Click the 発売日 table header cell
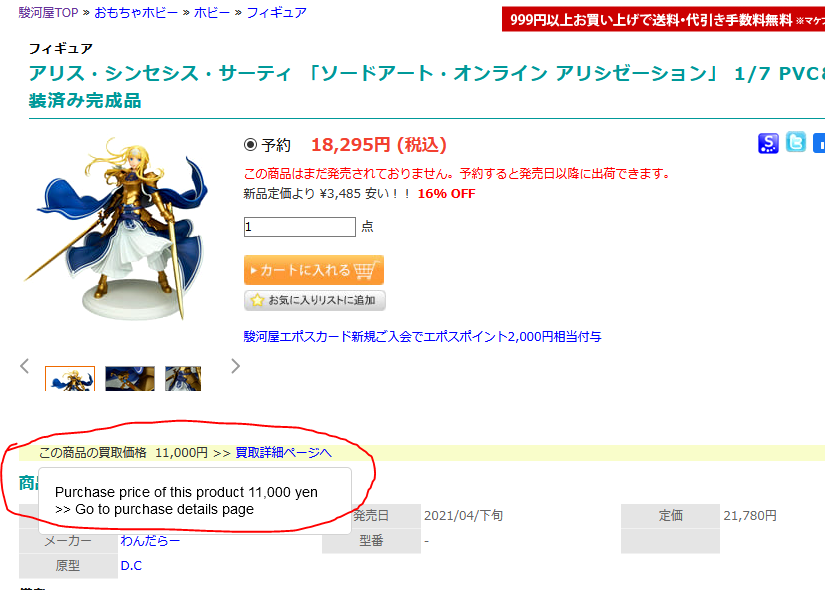The image size is (825, 590). [371, 516]
